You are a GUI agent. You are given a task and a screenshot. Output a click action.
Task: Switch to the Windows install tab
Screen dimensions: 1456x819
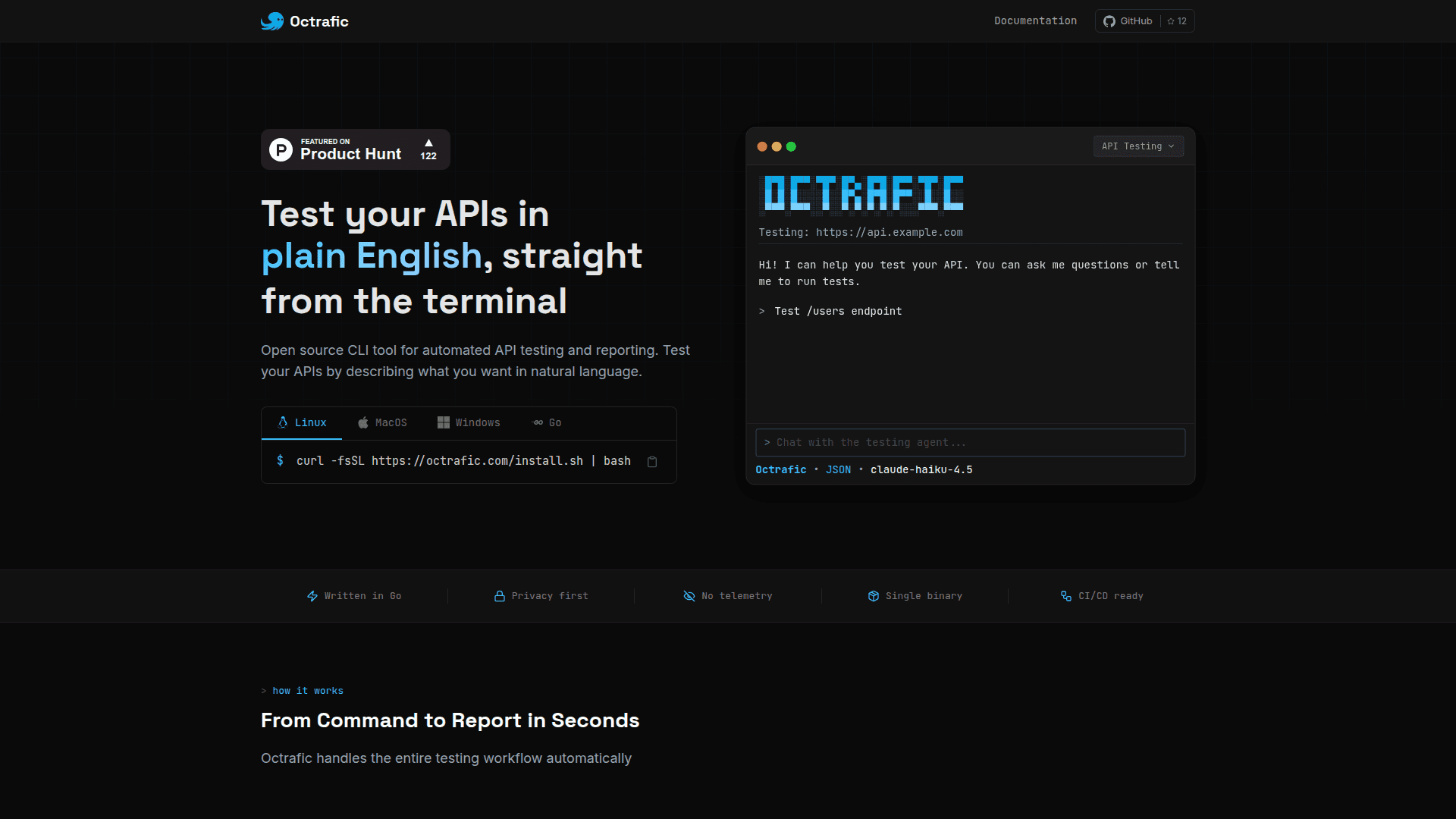click(x=469, y=423)
